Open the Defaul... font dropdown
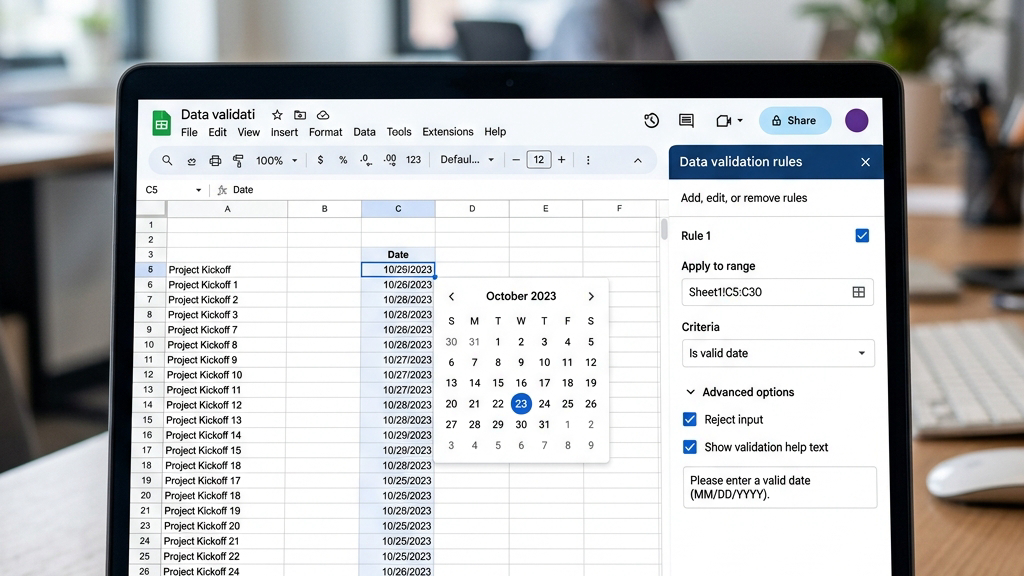The width and height of the screenshot is (1024, 576). click(x=467, y=160)
